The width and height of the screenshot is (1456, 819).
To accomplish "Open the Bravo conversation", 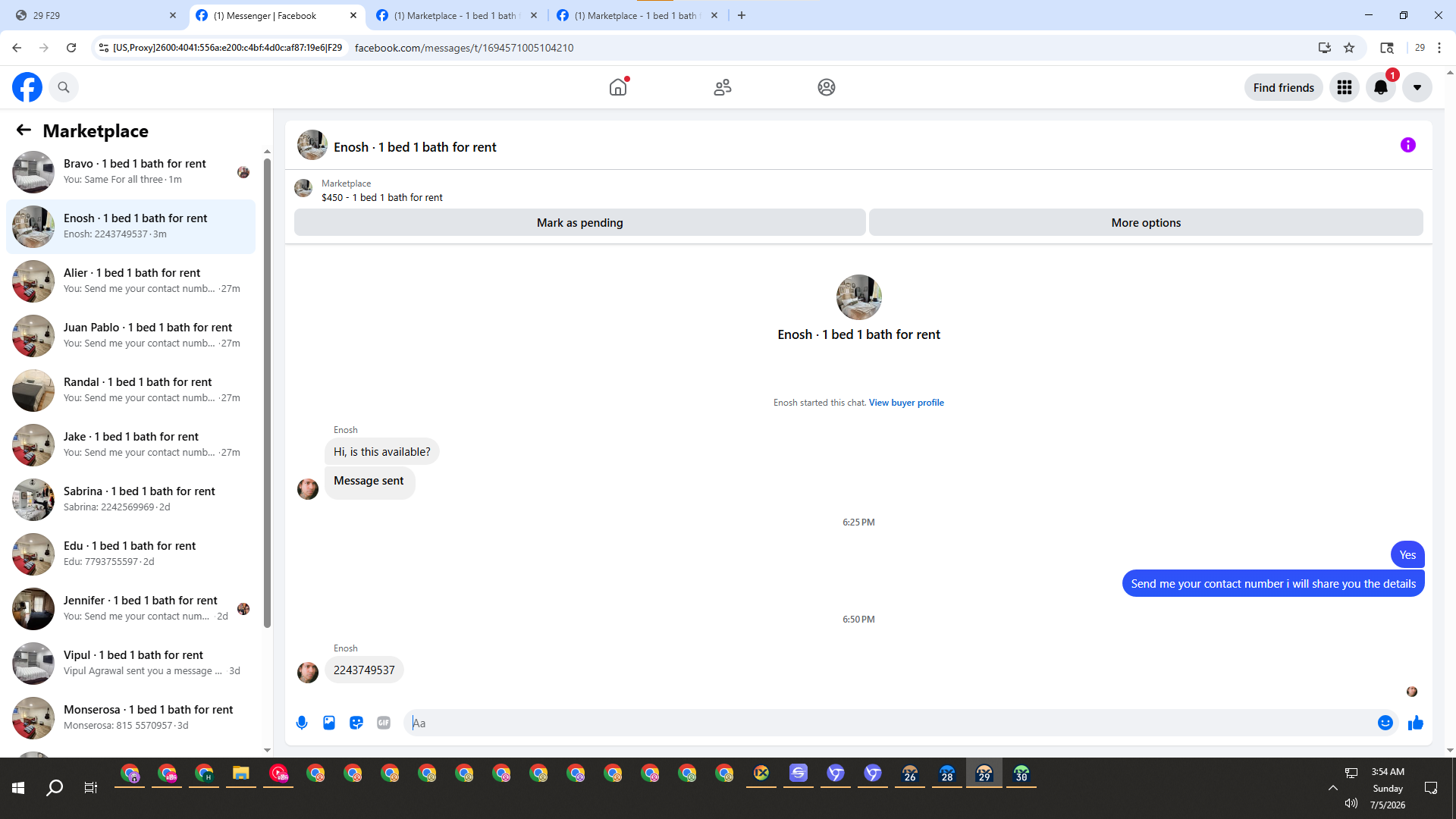I will click(130, 171).
